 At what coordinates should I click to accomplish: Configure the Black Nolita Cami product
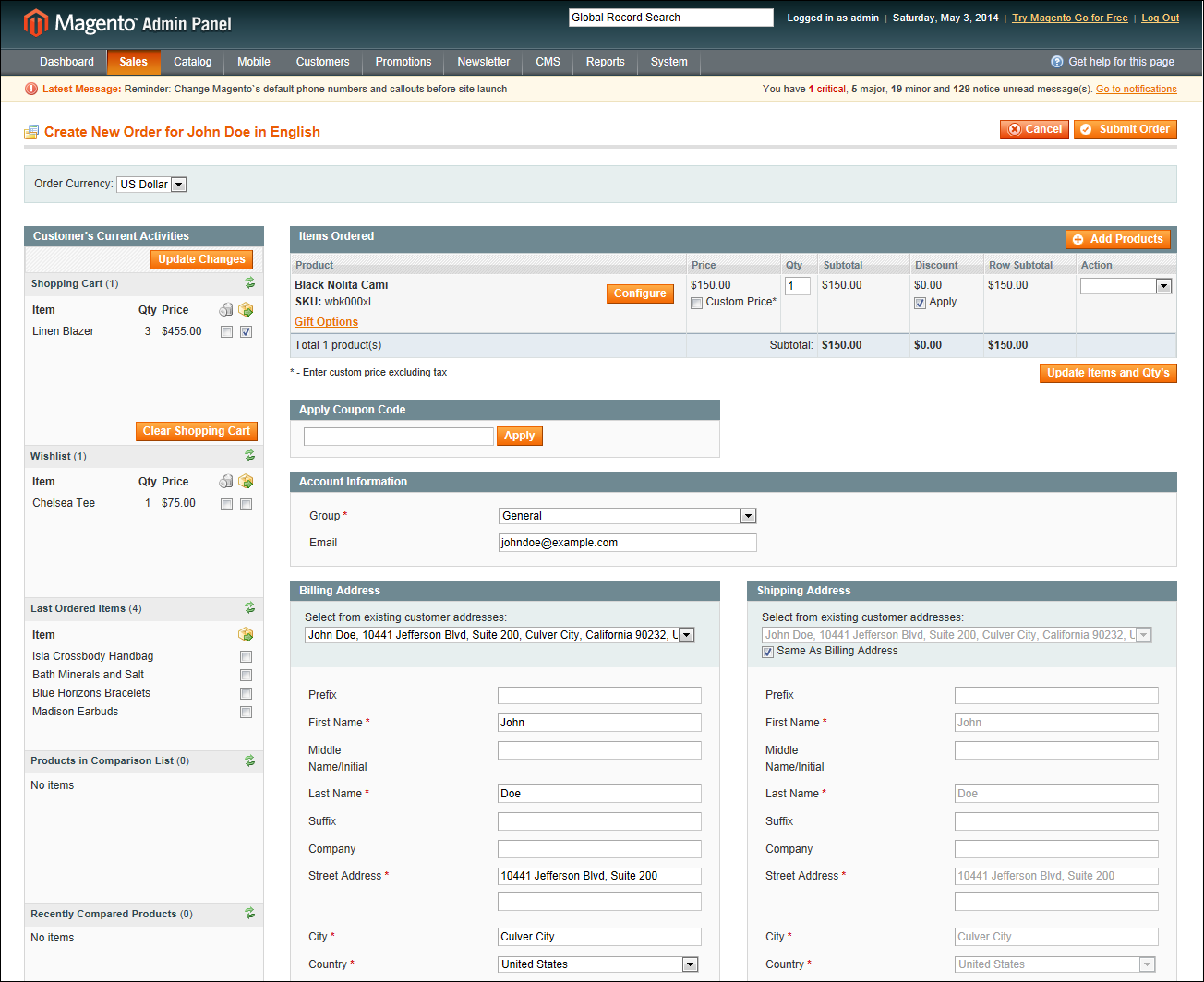click(x=640, y=293)
